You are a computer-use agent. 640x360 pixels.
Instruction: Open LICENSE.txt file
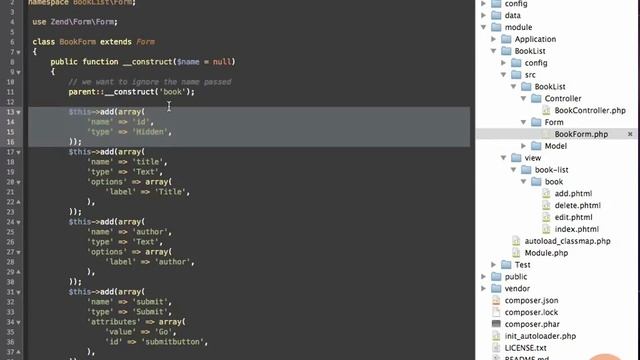pyautogui.click(x=525, y=347)
